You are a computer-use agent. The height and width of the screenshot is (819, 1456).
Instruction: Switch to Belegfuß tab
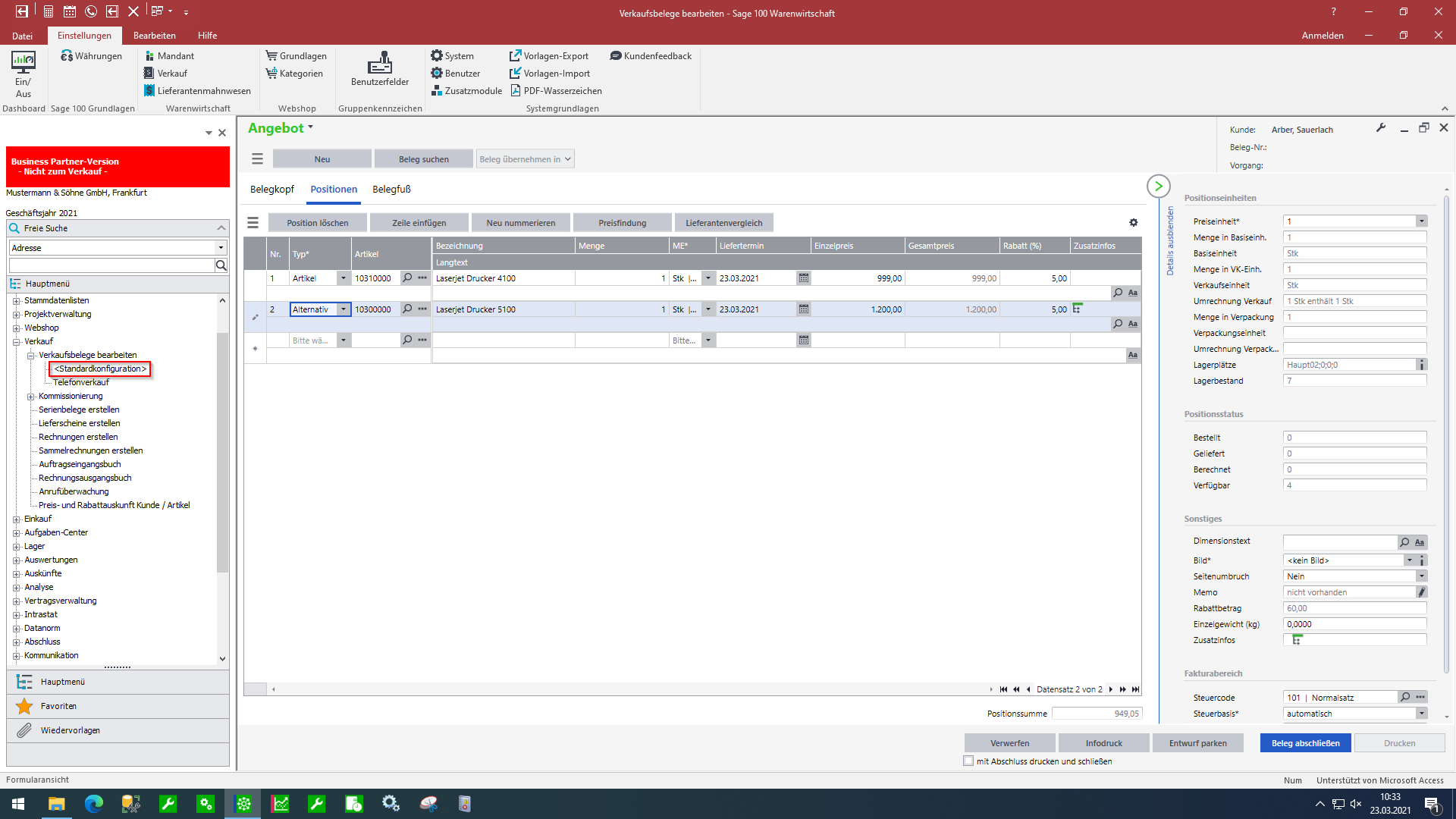pos(391,190)
